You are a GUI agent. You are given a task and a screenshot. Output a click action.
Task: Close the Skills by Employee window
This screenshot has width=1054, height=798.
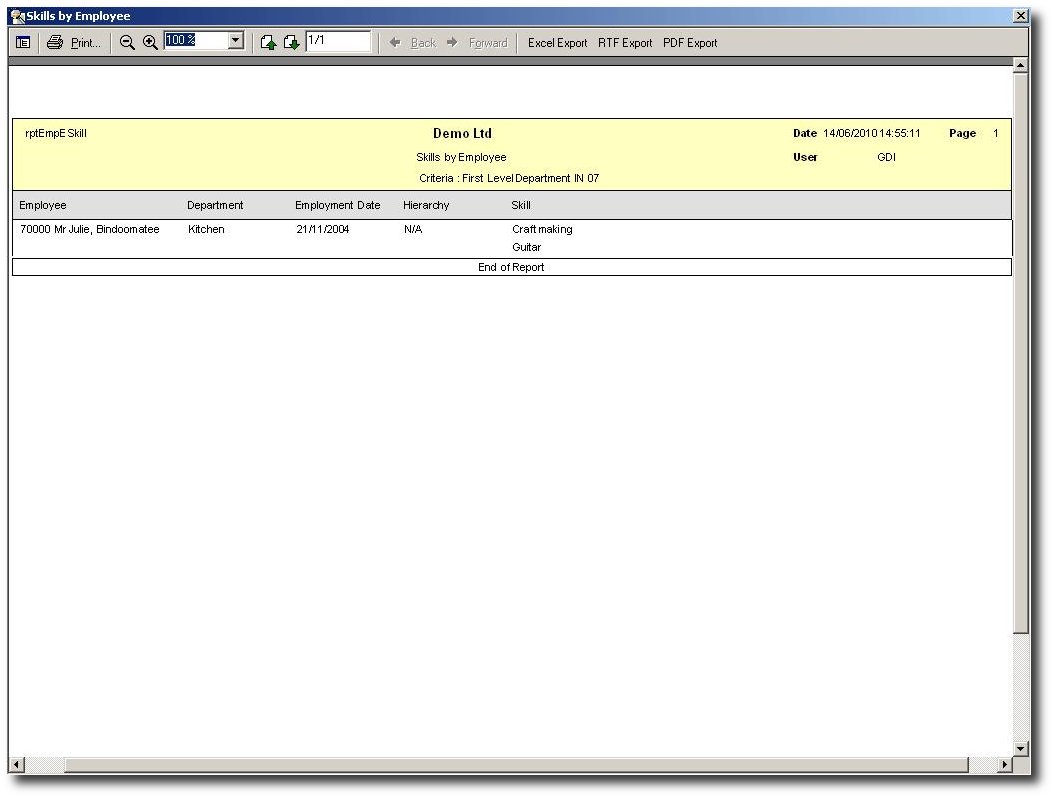click(x=1020, y=16)
